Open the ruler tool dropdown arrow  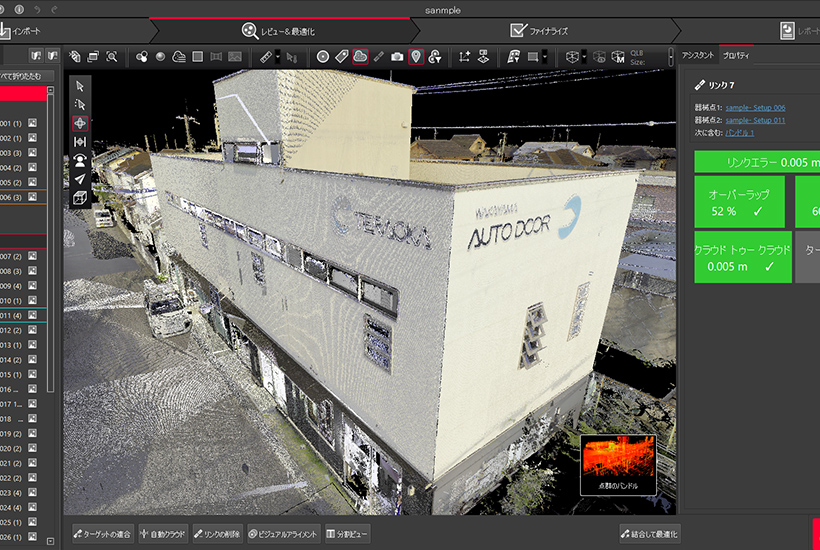(278, 56)
